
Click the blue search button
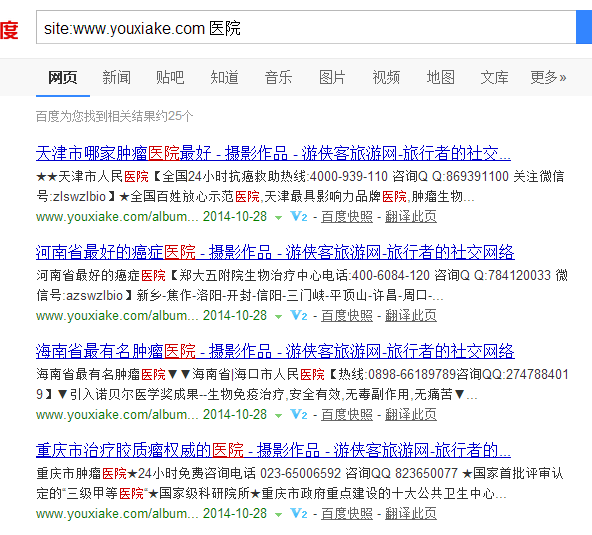pyautogui.click(x=584, y=27)
